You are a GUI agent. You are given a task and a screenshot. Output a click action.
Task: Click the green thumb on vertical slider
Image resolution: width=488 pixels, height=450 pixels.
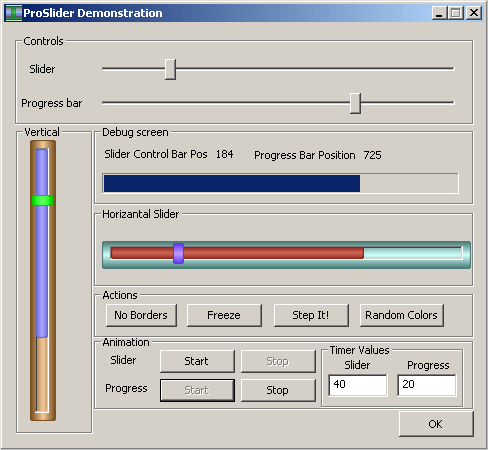[x=43, y=200]
